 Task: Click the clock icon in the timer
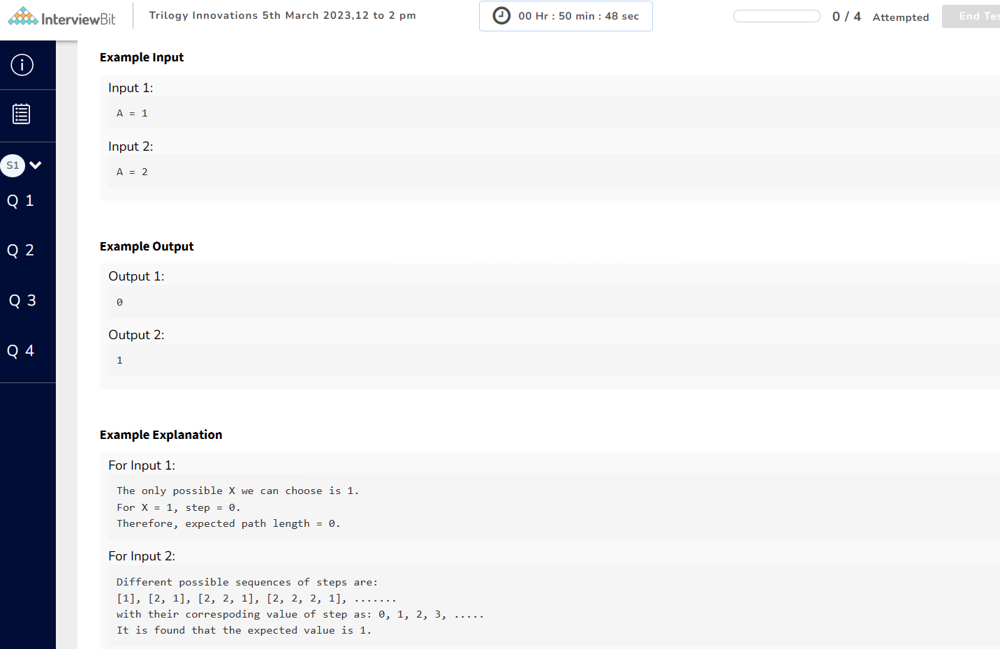[501, 16]
